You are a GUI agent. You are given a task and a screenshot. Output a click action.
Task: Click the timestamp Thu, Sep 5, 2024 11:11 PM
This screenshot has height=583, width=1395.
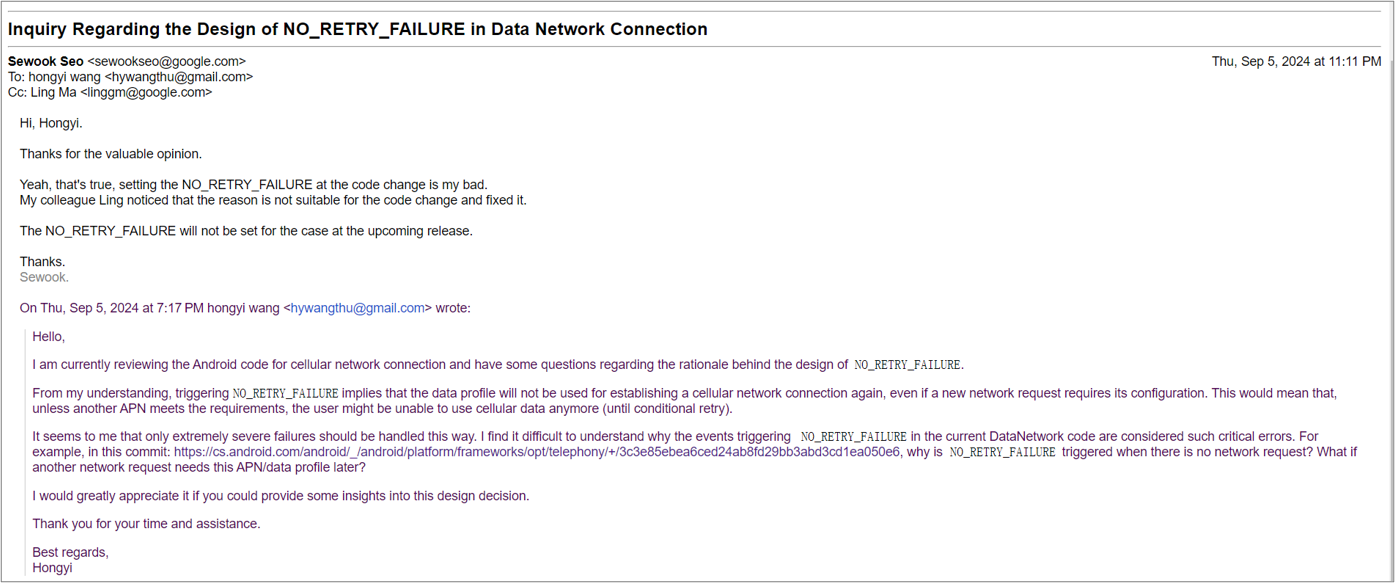click(x=1296, y=61)
